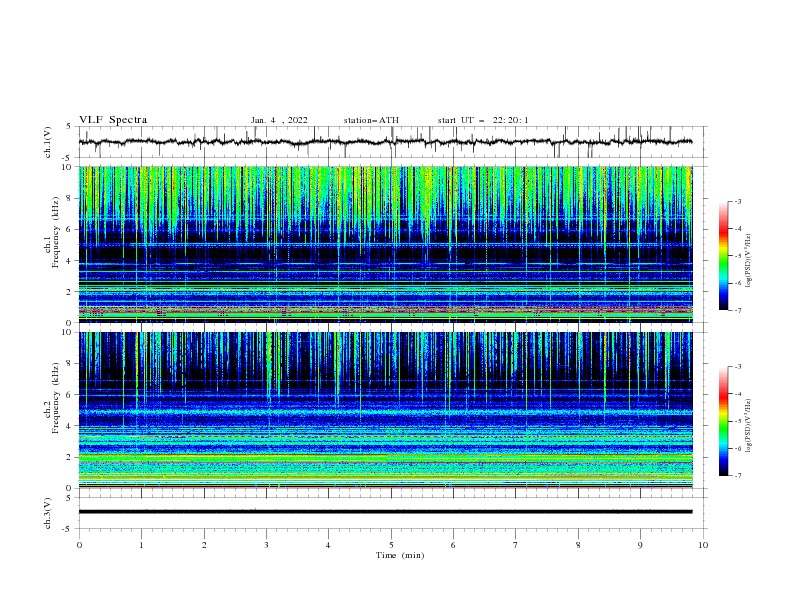This screenshot has width=792, height=612.
Task: Click the time axis tick label '0'
Action: (x=79, y=545)
